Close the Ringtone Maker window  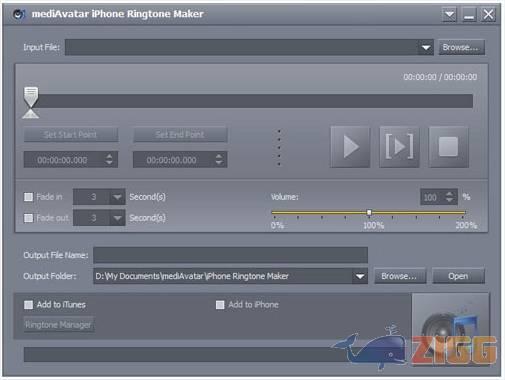[488, 15]
